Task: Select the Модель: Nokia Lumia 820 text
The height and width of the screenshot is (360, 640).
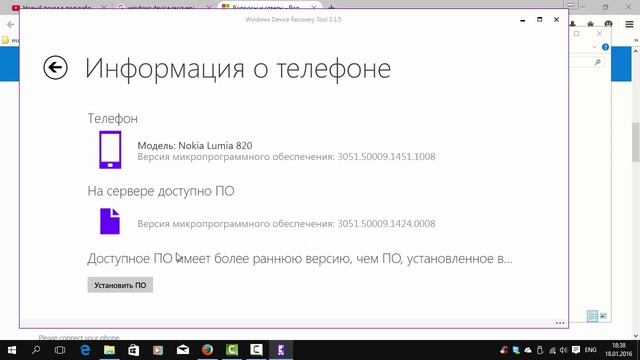Action: [x=195, y=145]
